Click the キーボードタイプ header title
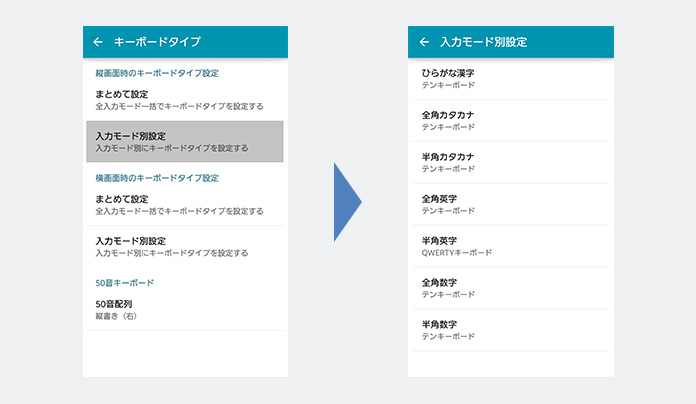Viewport: 696px width, 404px height. click(158, 42)
